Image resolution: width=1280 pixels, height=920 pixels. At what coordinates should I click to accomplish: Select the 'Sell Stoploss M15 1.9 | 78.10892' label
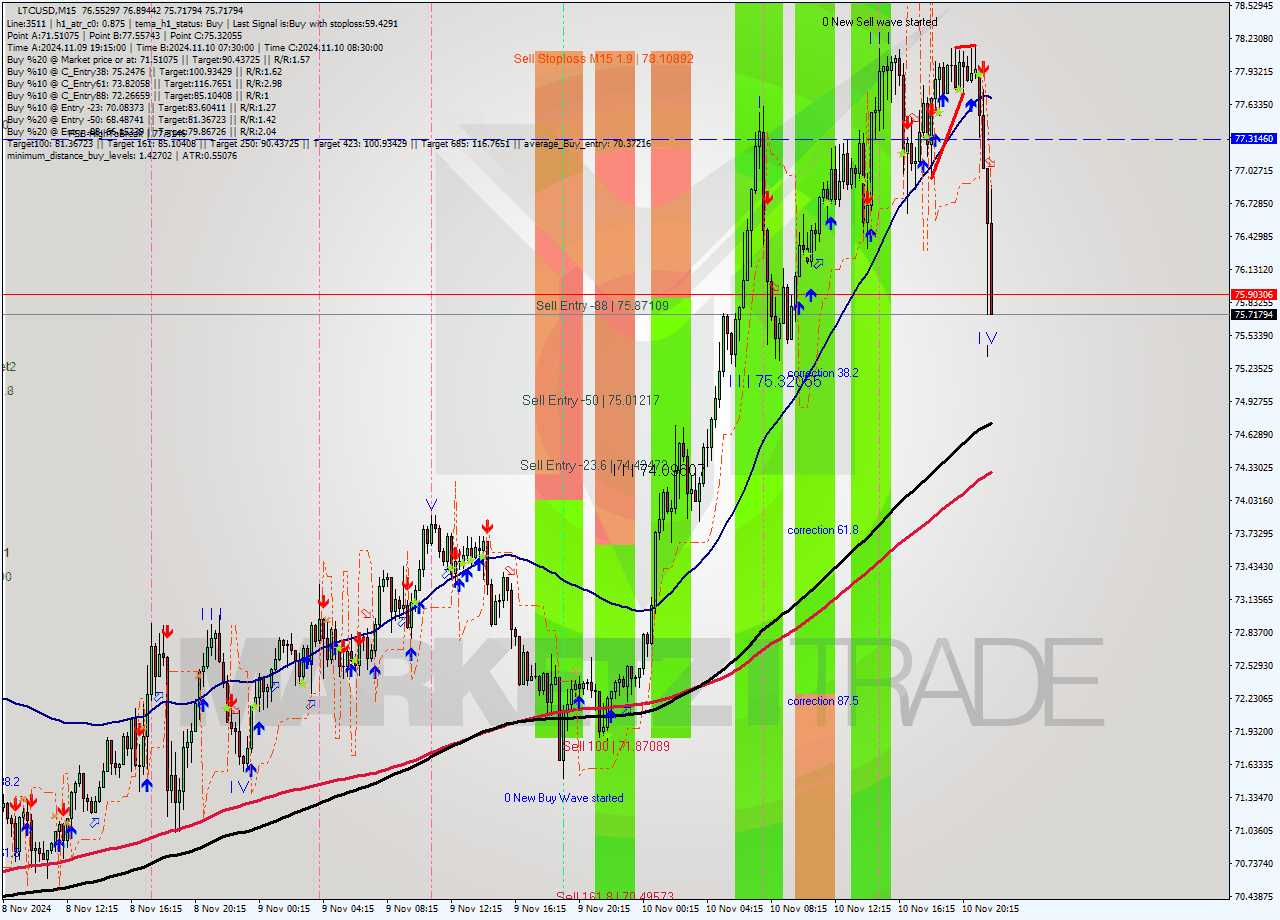click(x=603, y=59)
